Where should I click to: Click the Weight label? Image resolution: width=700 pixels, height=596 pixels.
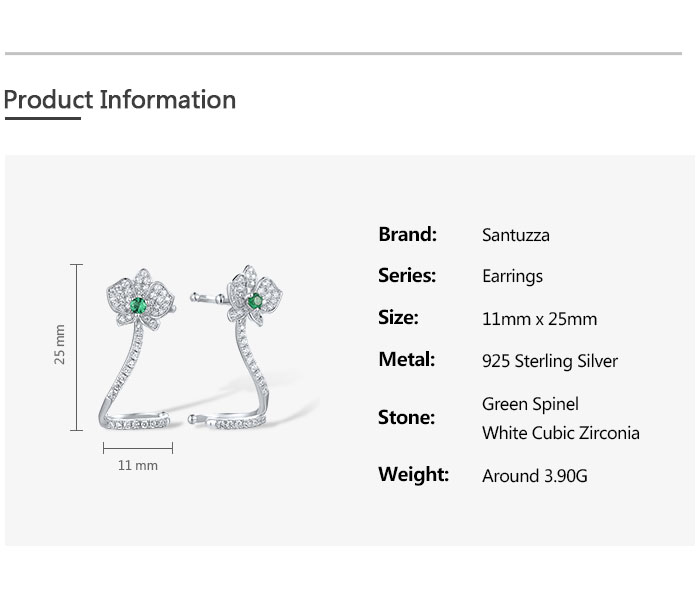413,474
